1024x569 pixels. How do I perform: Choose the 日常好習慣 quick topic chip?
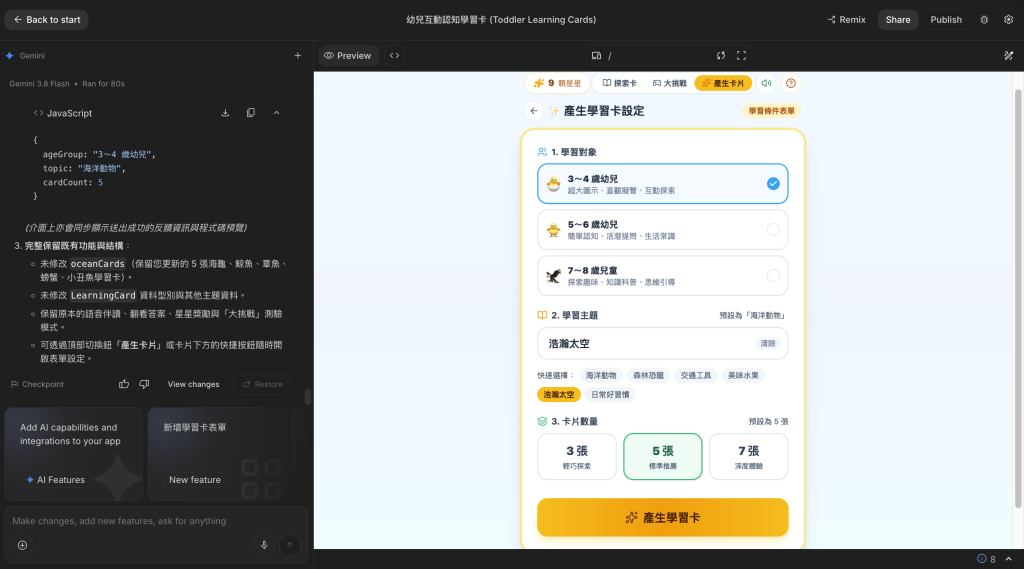pos(610,395)
